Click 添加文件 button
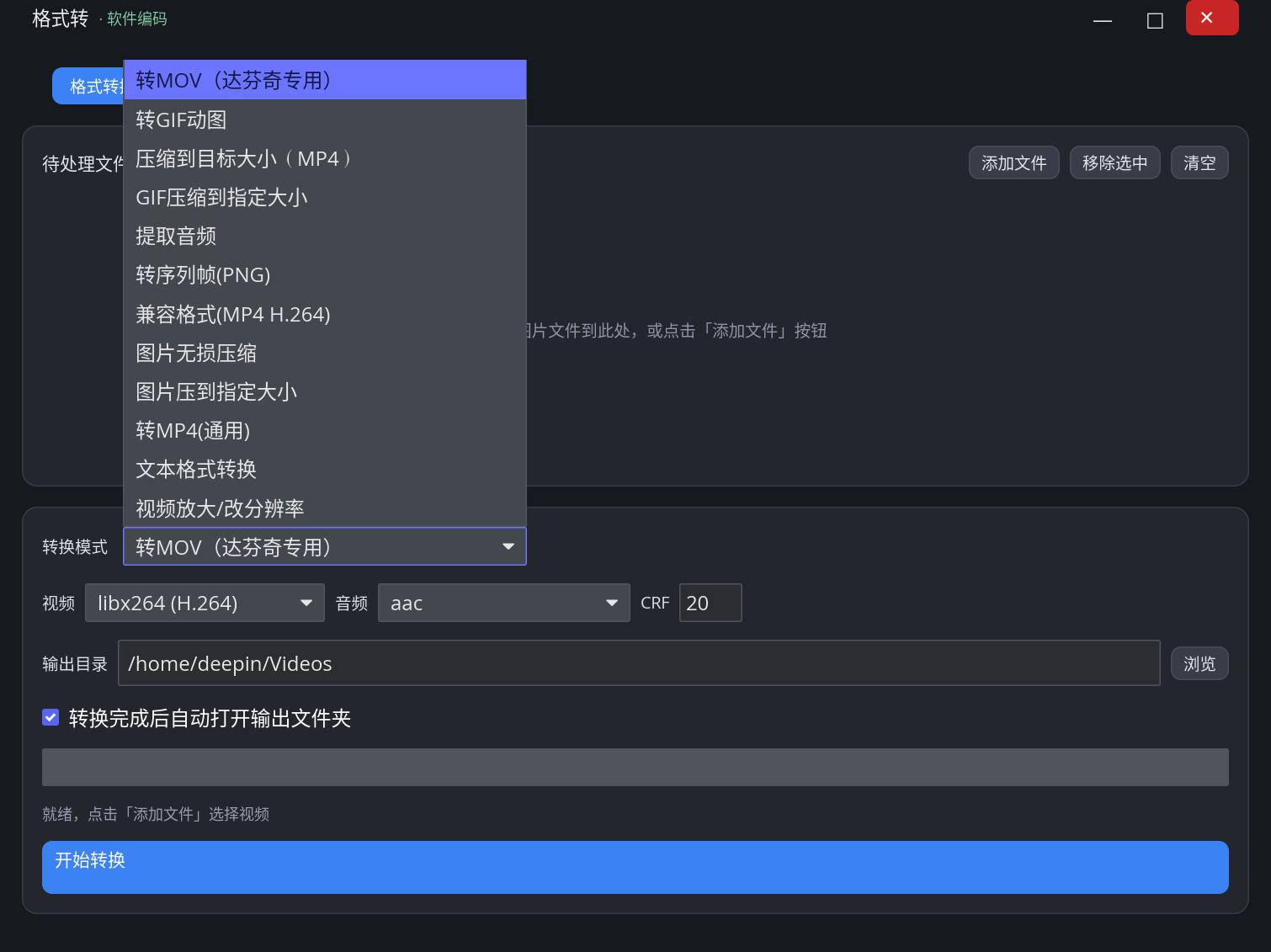The height and width of the screenshot is (952, 1271). [1013, 162]
